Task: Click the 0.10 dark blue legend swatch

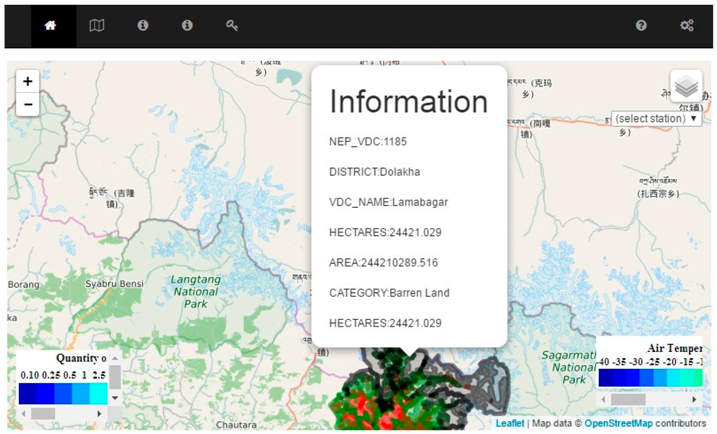Action: (28, 394)
